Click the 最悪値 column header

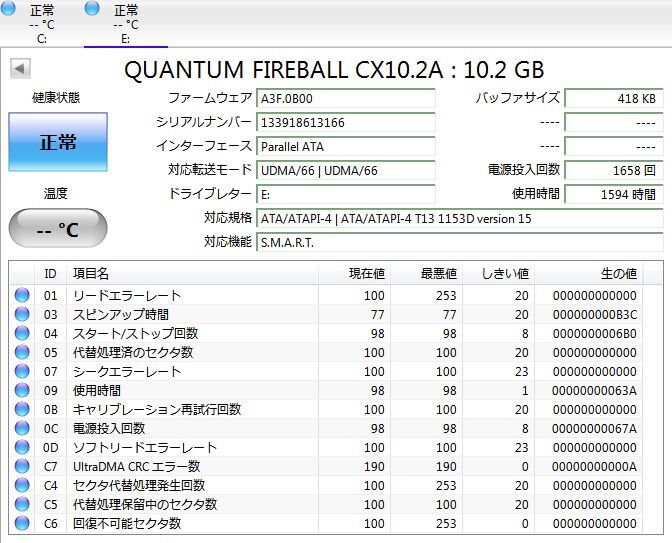(426, 273)
